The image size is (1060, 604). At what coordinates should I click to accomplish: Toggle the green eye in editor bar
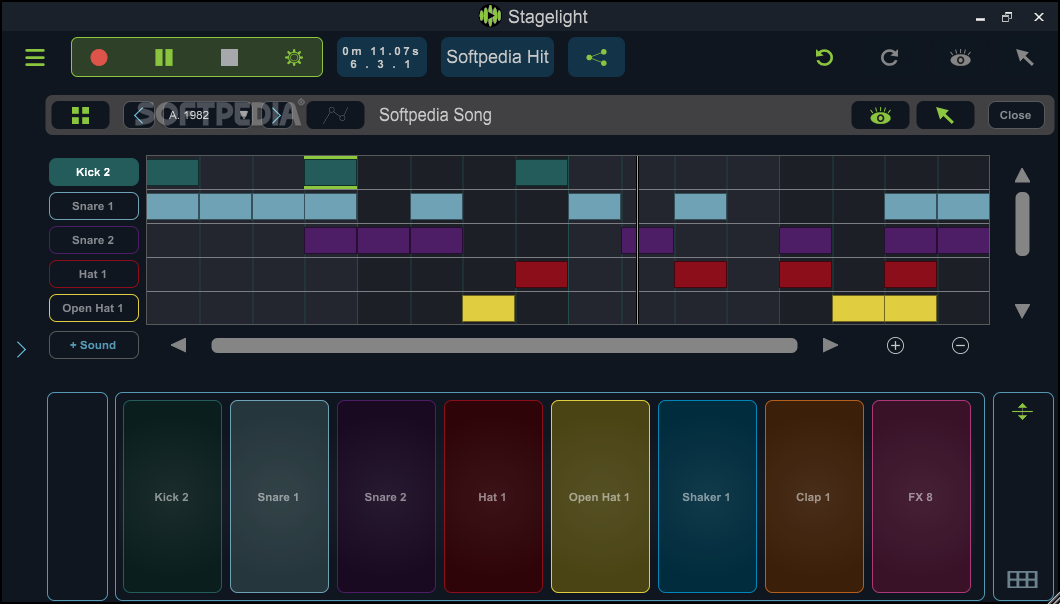(880, 116)
